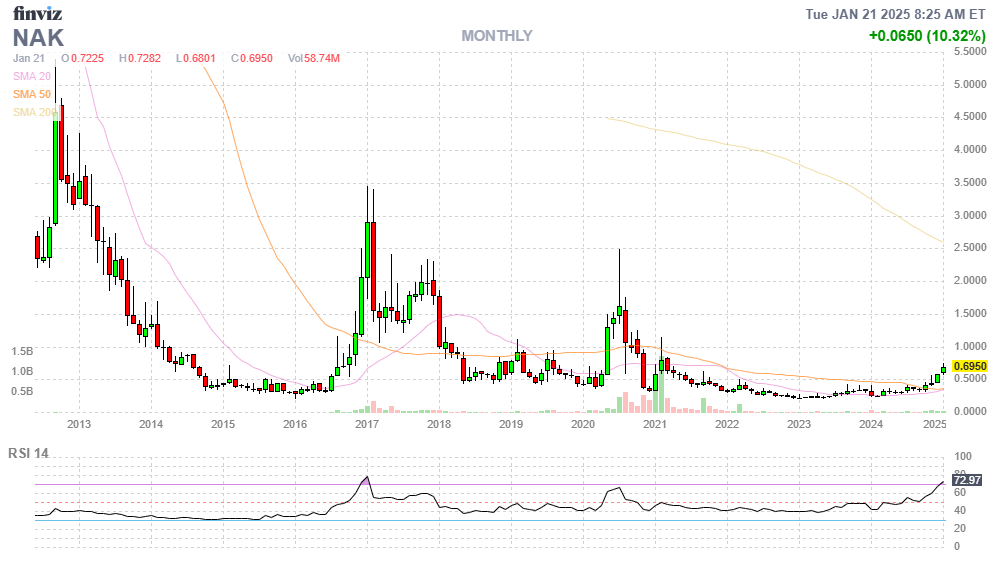This screenshot has height=562, width=999.
Task: Click the 5.5000 price axis label
Action: coord(968,53)
